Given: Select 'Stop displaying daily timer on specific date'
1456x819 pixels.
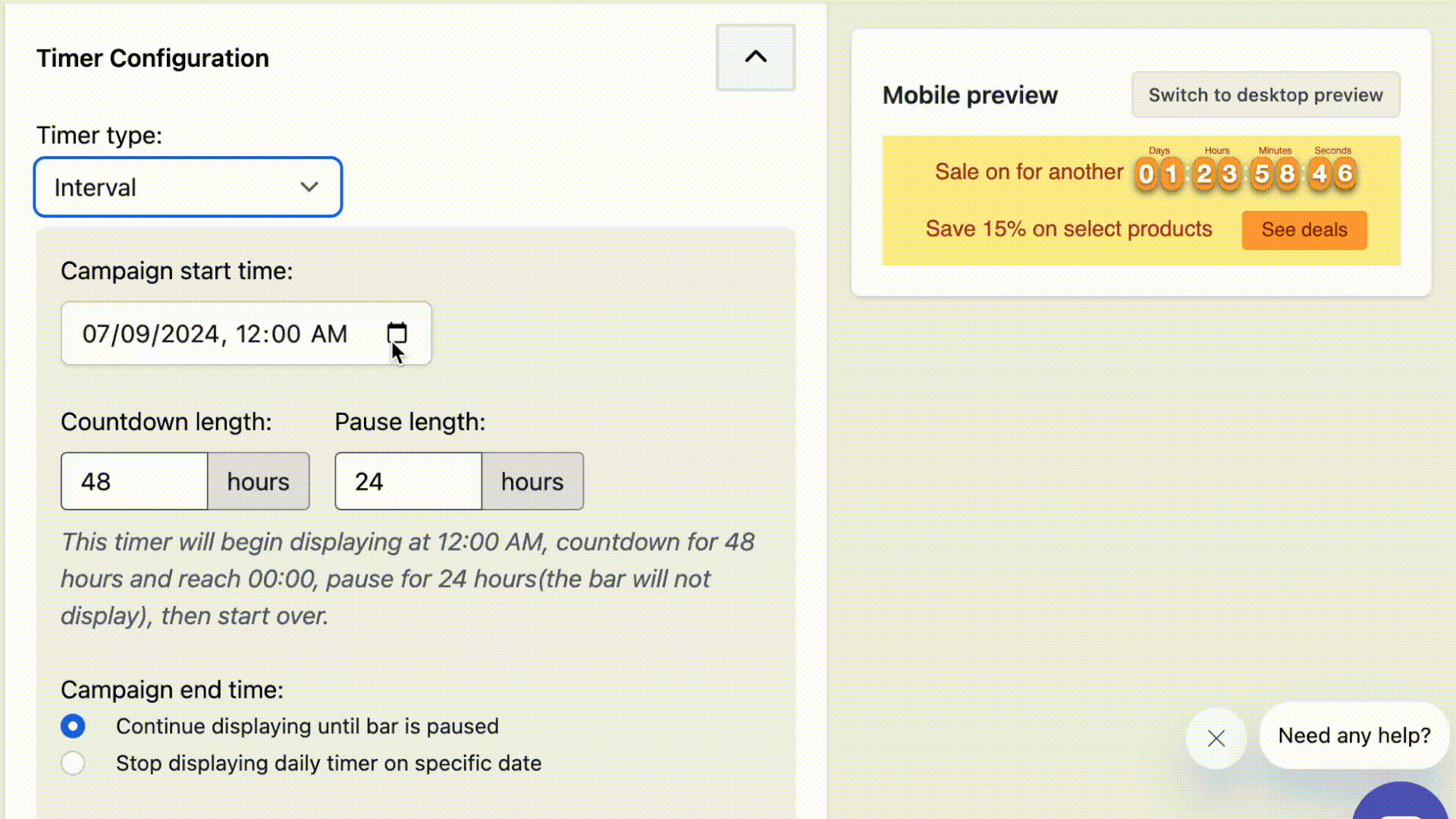Looking at the screenshot, I should (x=73, y=763).
